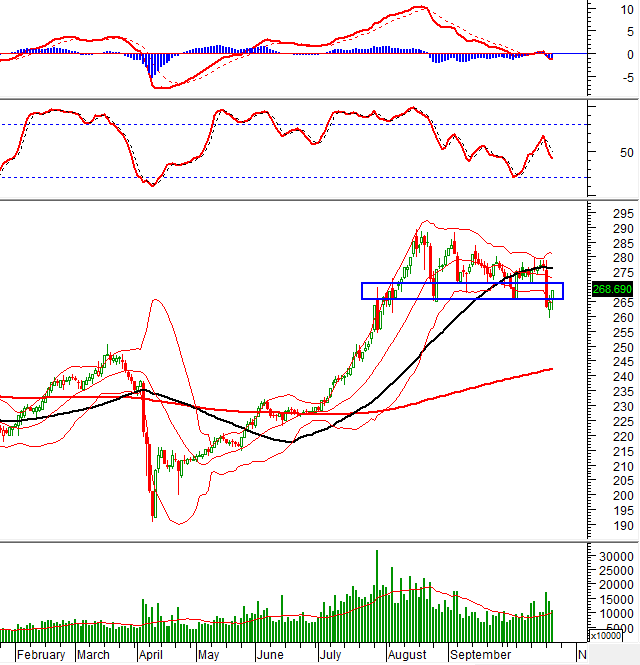The image size is (640, 665).
Task: Select the April label on the time axis
Action: click(x=150, y=655)
